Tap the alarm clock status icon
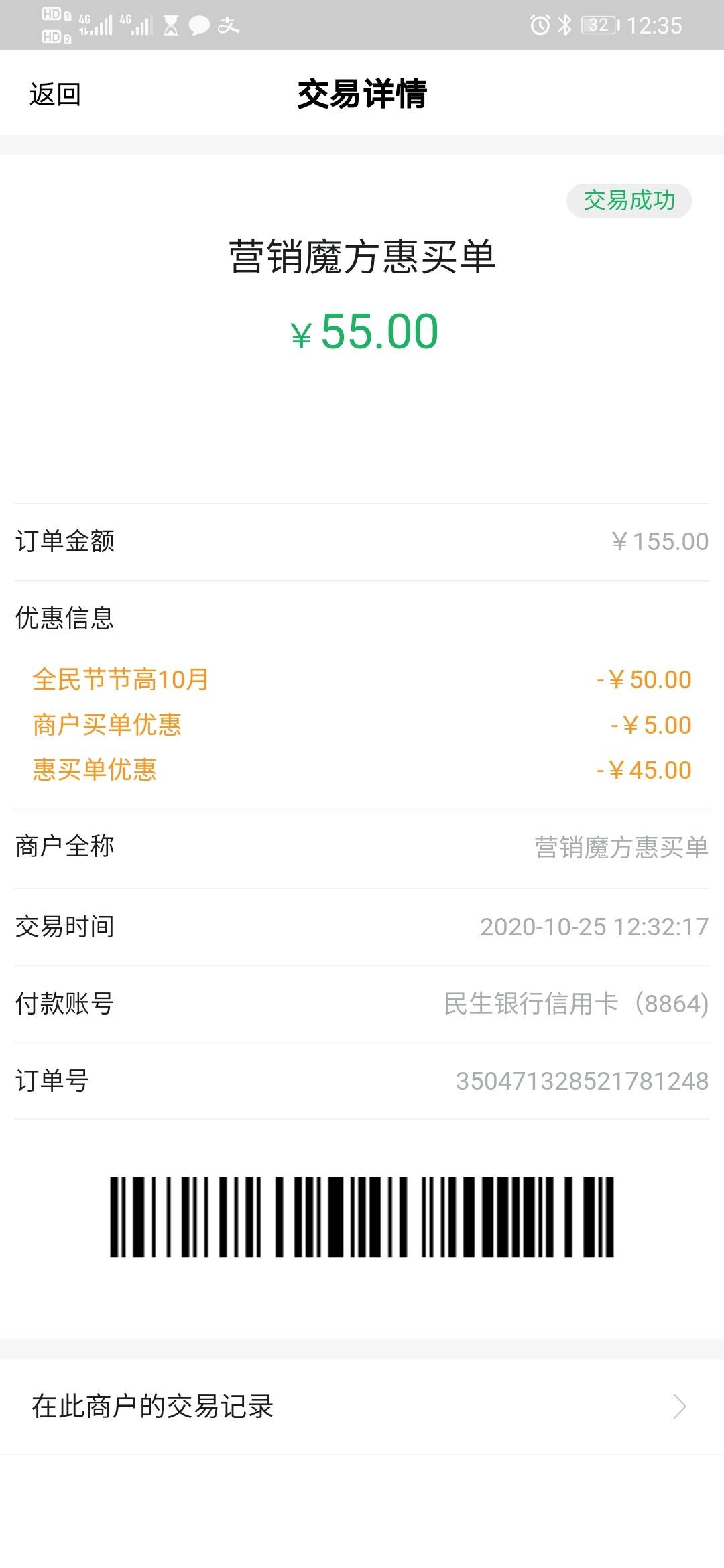The image size is (724, 1568). click(540, 25)
